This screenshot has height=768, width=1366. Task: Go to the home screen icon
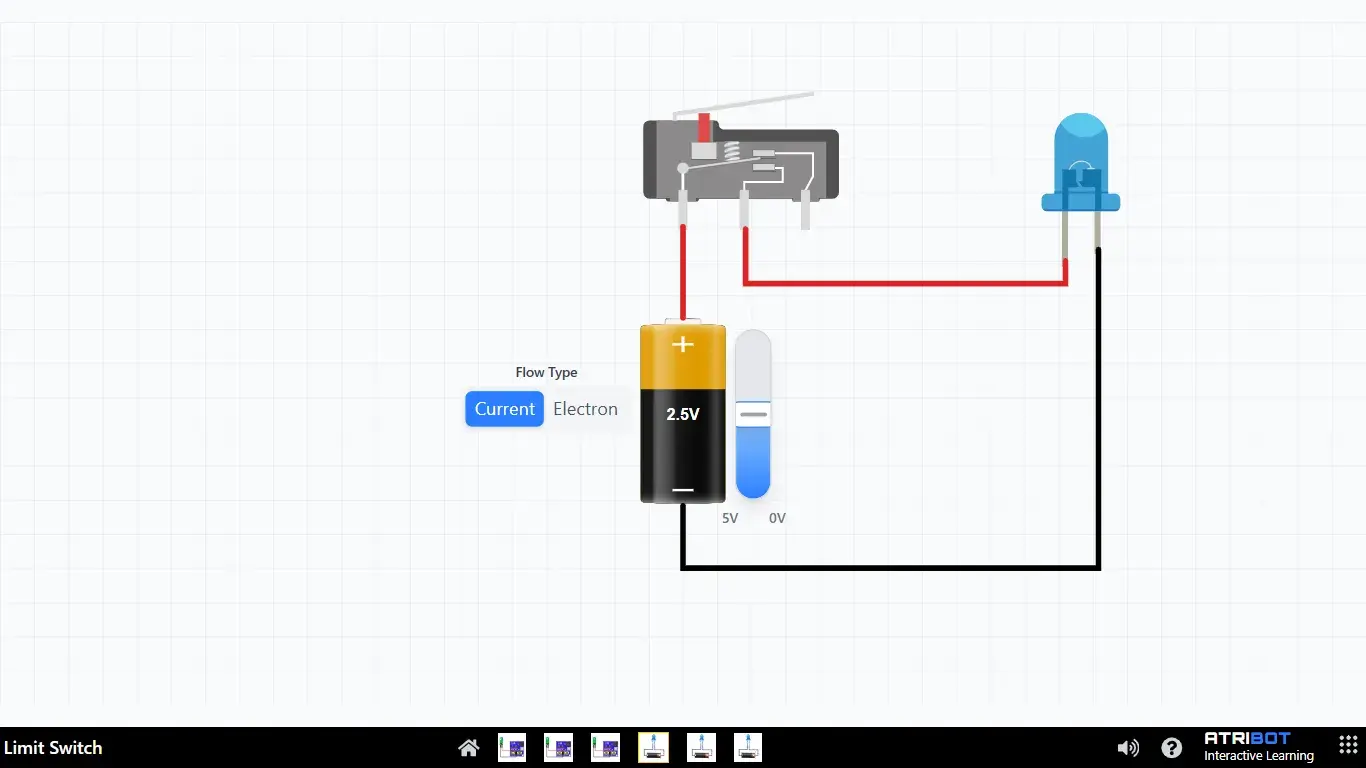(468, 747)
